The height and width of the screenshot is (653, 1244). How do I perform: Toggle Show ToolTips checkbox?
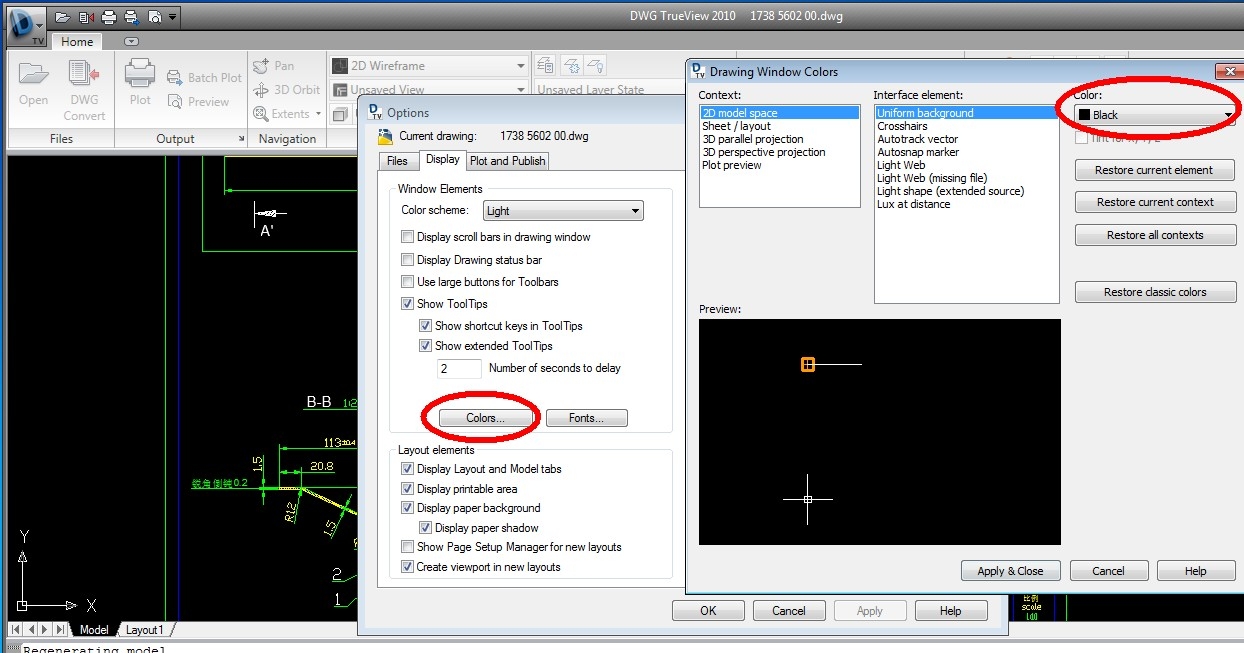point(407,304)
